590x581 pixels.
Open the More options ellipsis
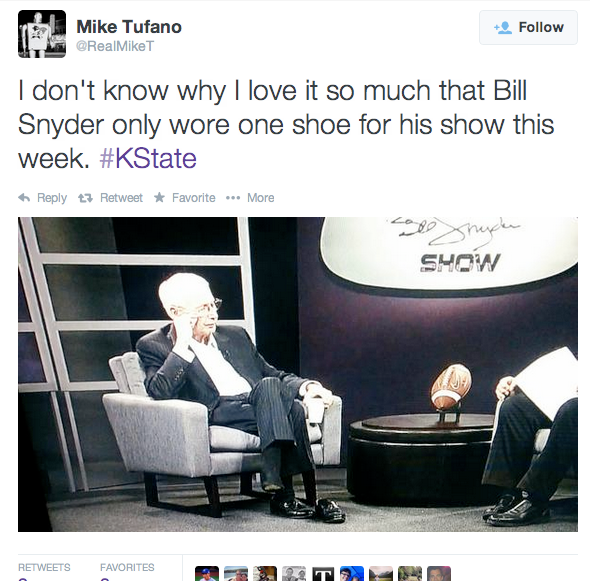tap(233, 198)
